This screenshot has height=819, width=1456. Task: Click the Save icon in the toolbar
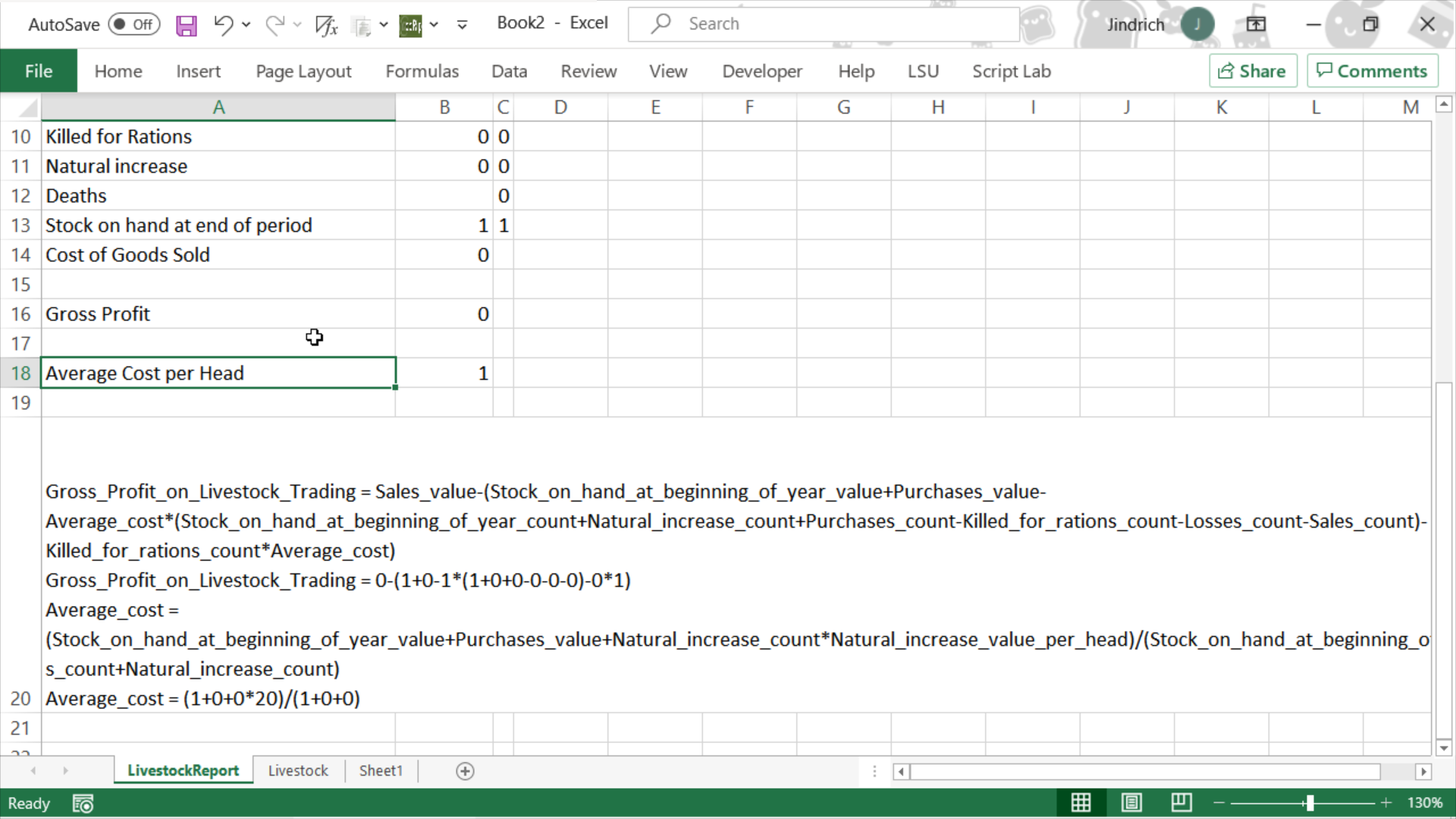[186, 23]
